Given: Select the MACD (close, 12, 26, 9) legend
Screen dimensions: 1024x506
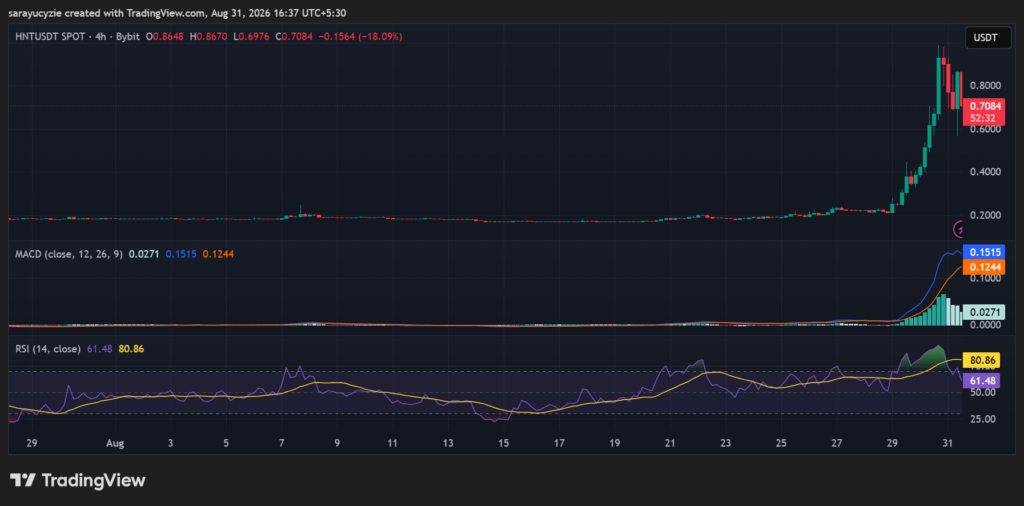Looking at the screenshot, I should [69, 255].
